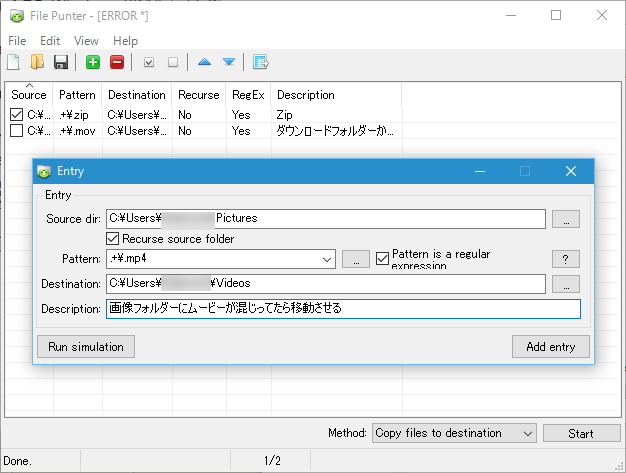Expand the Pattern combo box dropdown
This screenshot has width=626, height=473.
pyautogui.click(x=327, y=259)
